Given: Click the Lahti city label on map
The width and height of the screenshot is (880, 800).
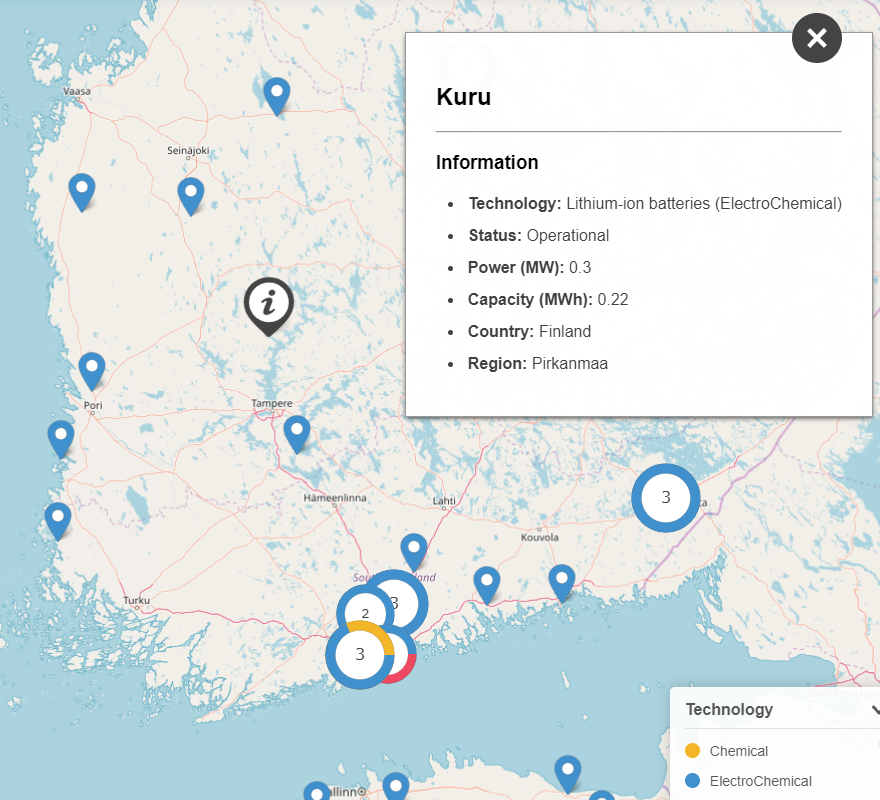Looking at the screenshot, I should (444, 501).
